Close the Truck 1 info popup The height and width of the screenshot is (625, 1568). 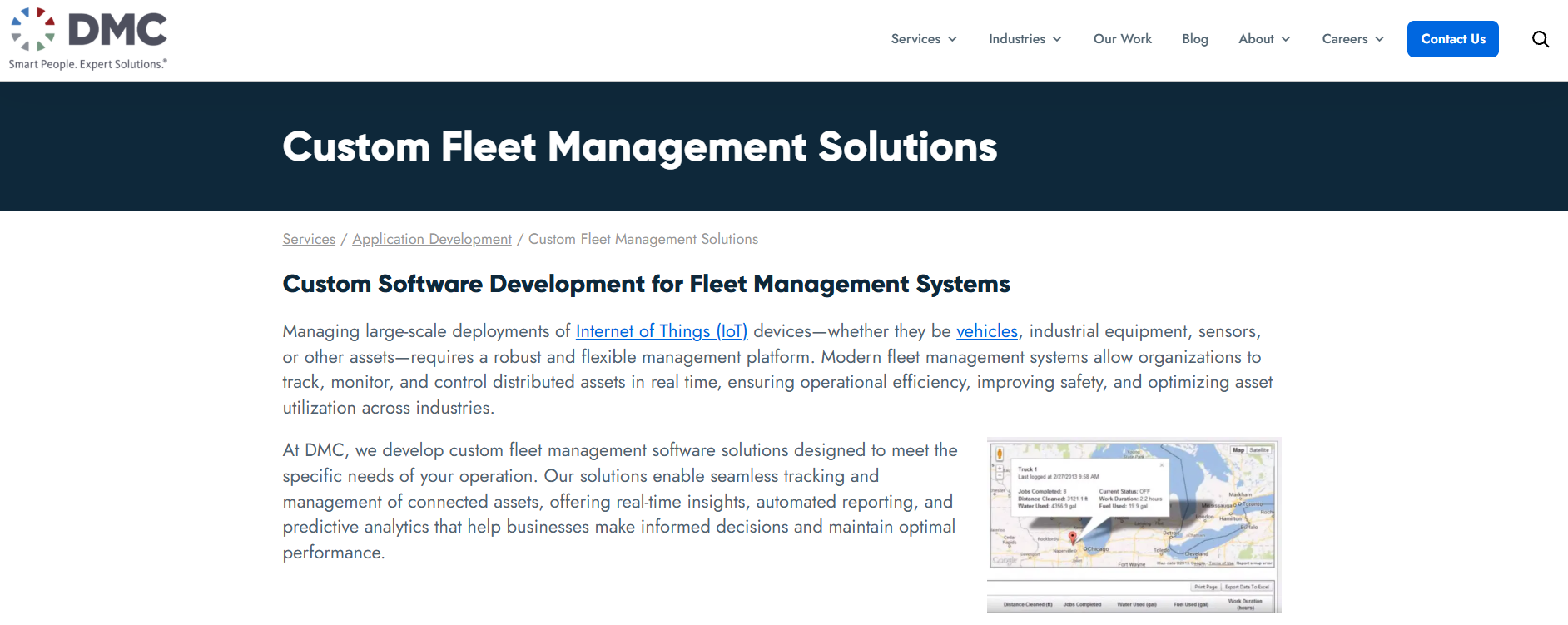click(1162, 465)
